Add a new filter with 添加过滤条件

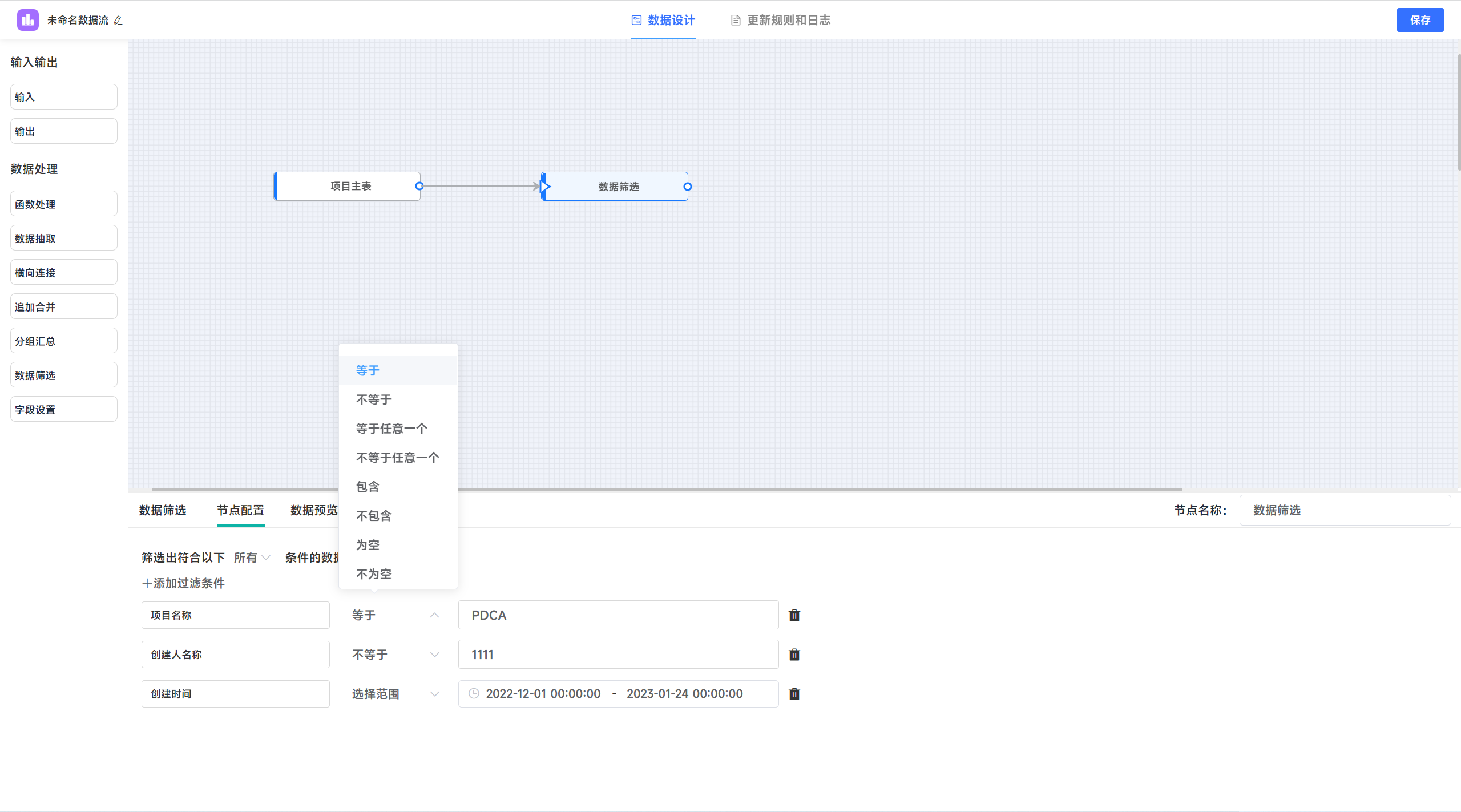pyautogui.click(x=183, y=583)
